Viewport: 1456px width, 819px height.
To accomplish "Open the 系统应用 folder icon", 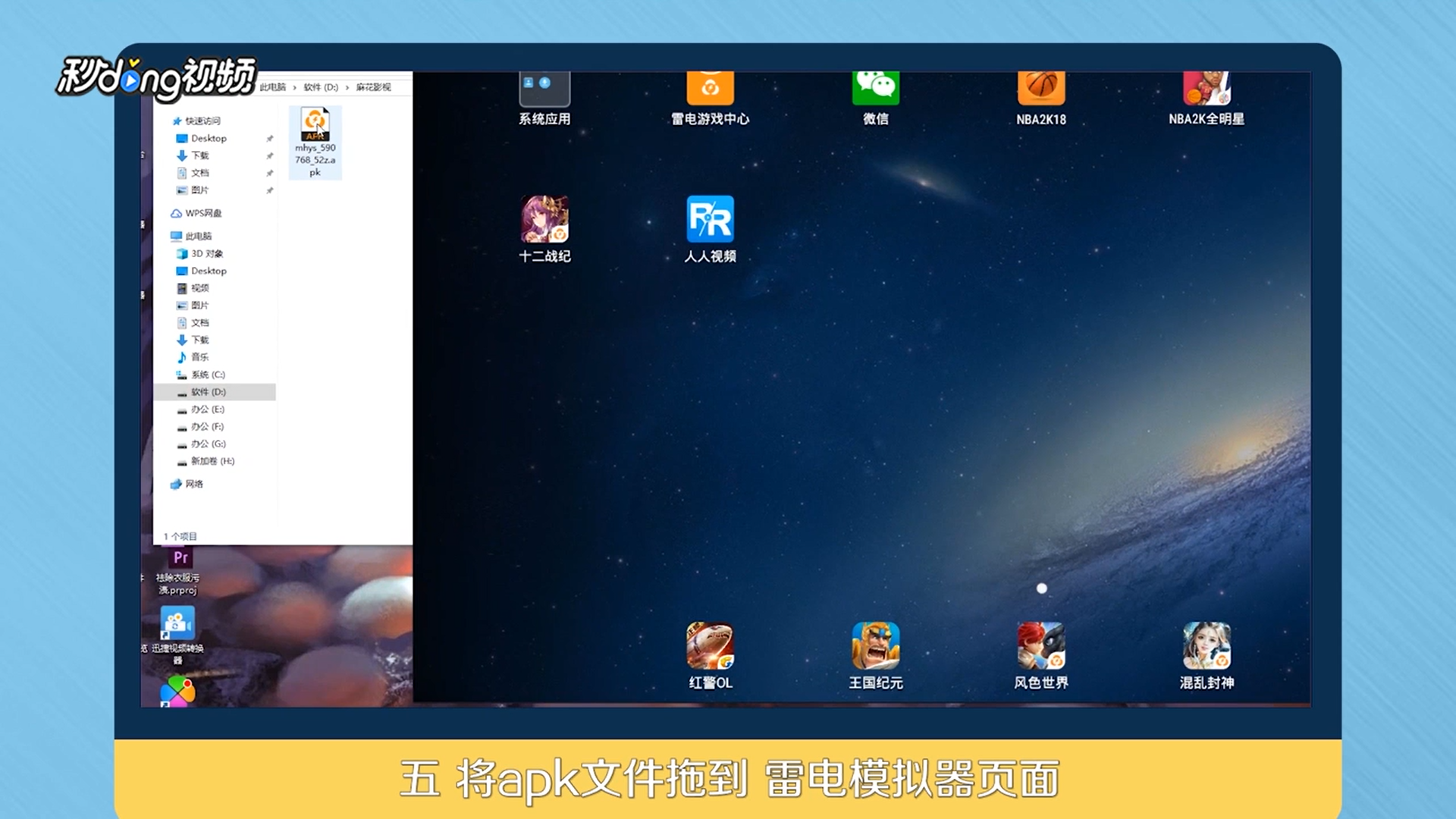I will click(544, 89).
